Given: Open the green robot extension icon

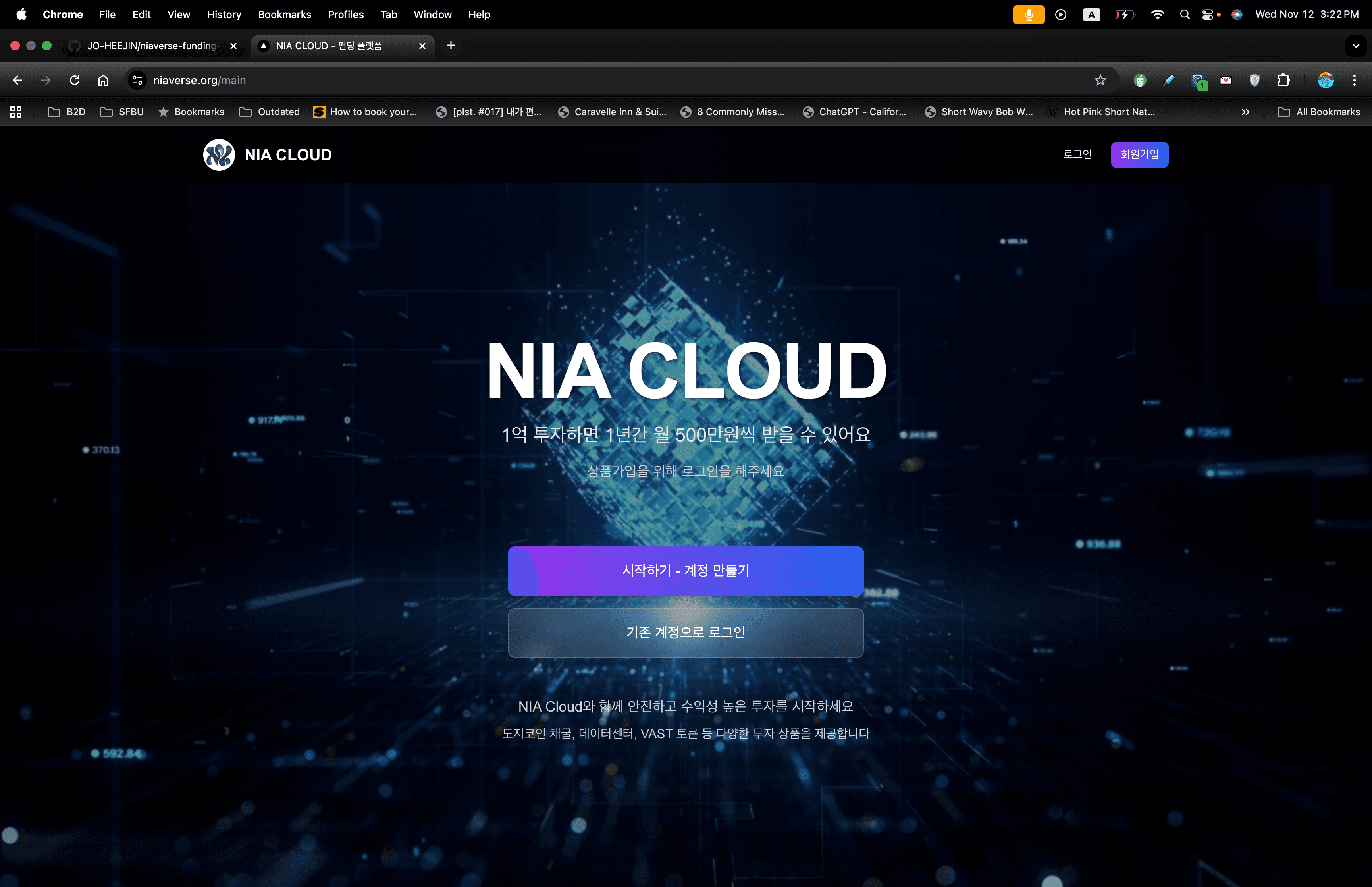Looking at the screenshot, I should [x=1141, y=80].
